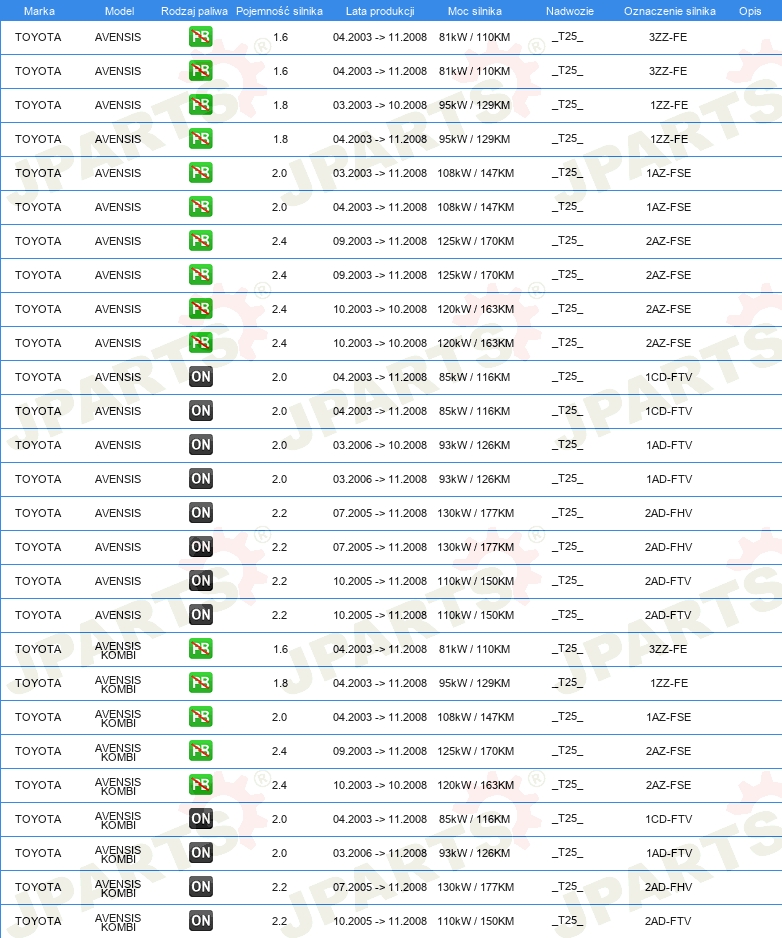Select the date cell 03.2006 -> 10.2008

coord(380,445)
